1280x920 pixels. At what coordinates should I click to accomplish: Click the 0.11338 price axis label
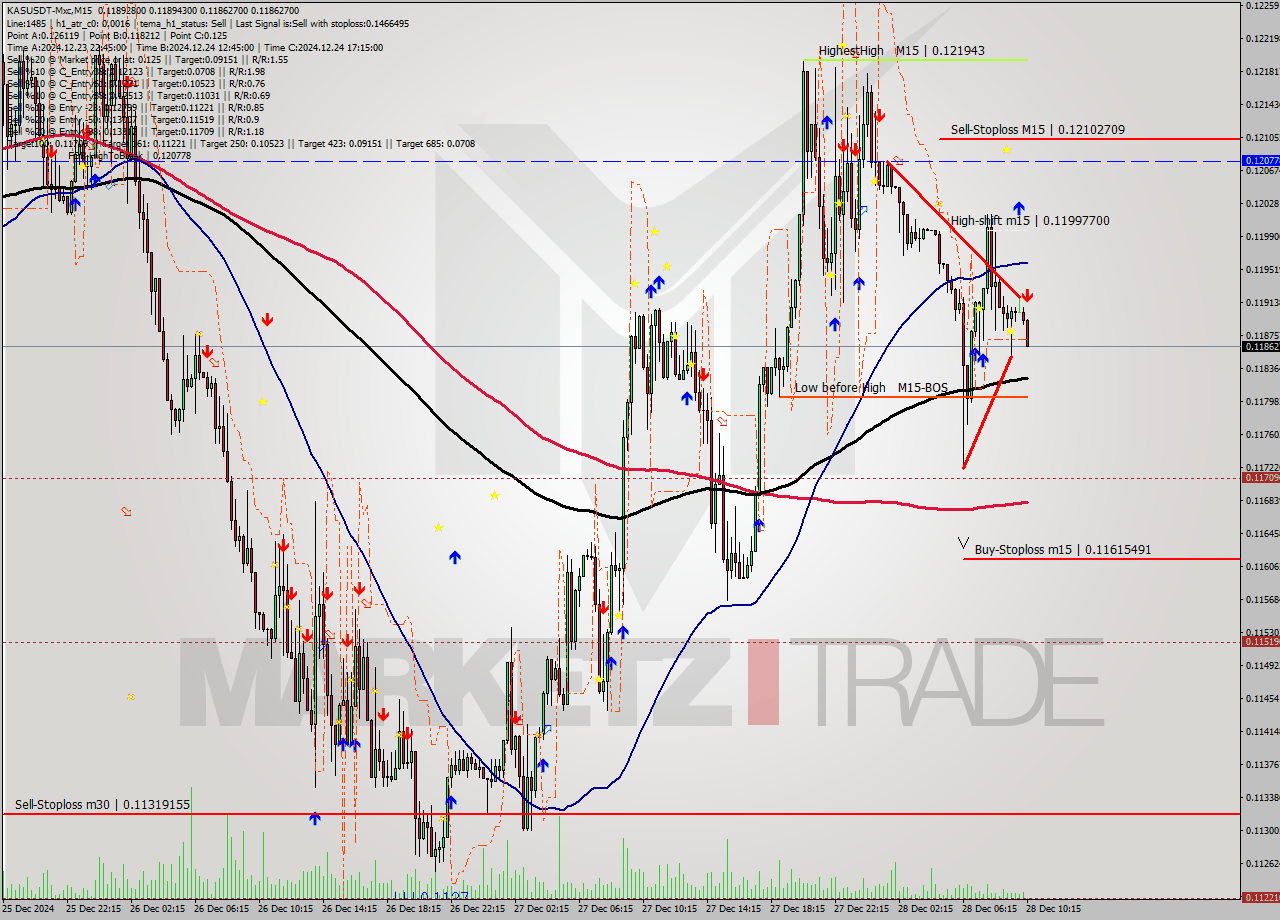1262,797
